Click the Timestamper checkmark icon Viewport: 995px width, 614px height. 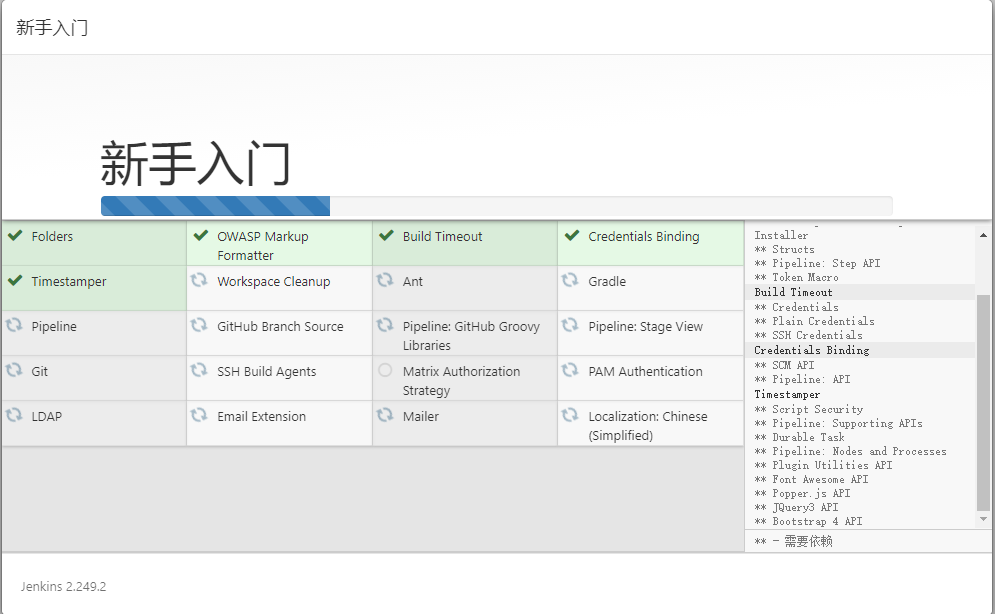pos(15,281)
